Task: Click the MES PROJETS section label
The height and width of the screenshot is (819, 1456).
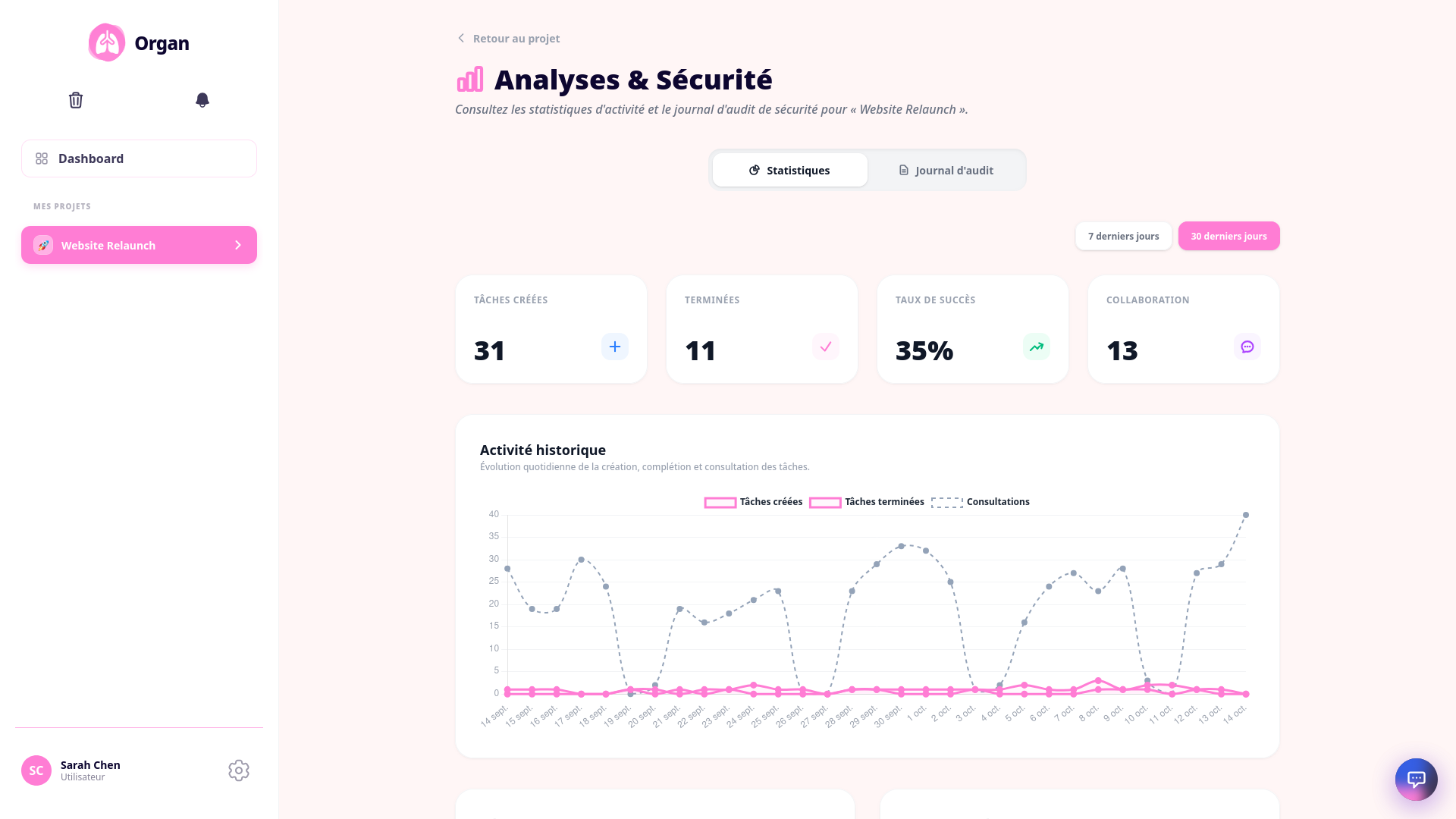Action: [62, 206]
